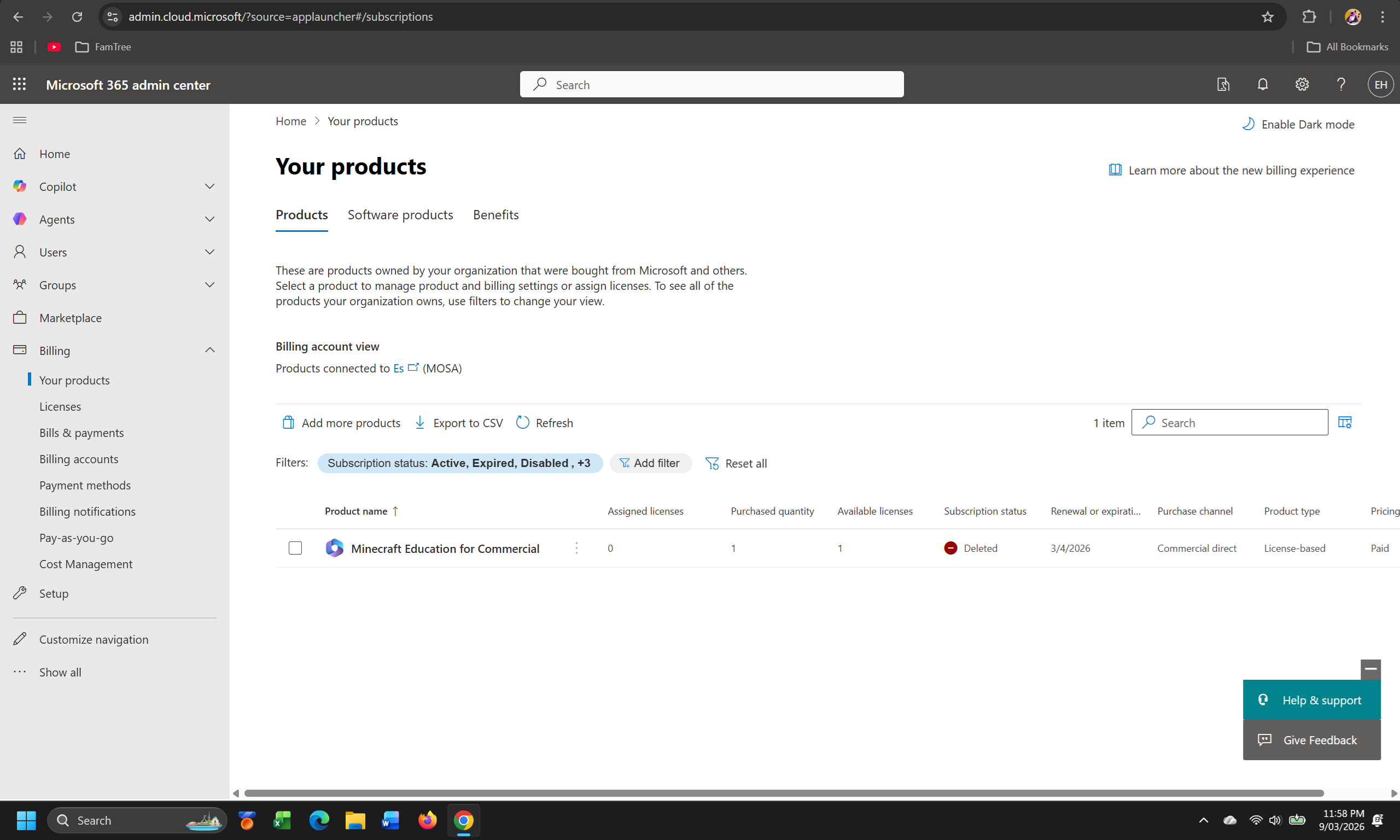Click Reset all filters
This screenshot has height=840, width=1400.
(x=736, y=463)
